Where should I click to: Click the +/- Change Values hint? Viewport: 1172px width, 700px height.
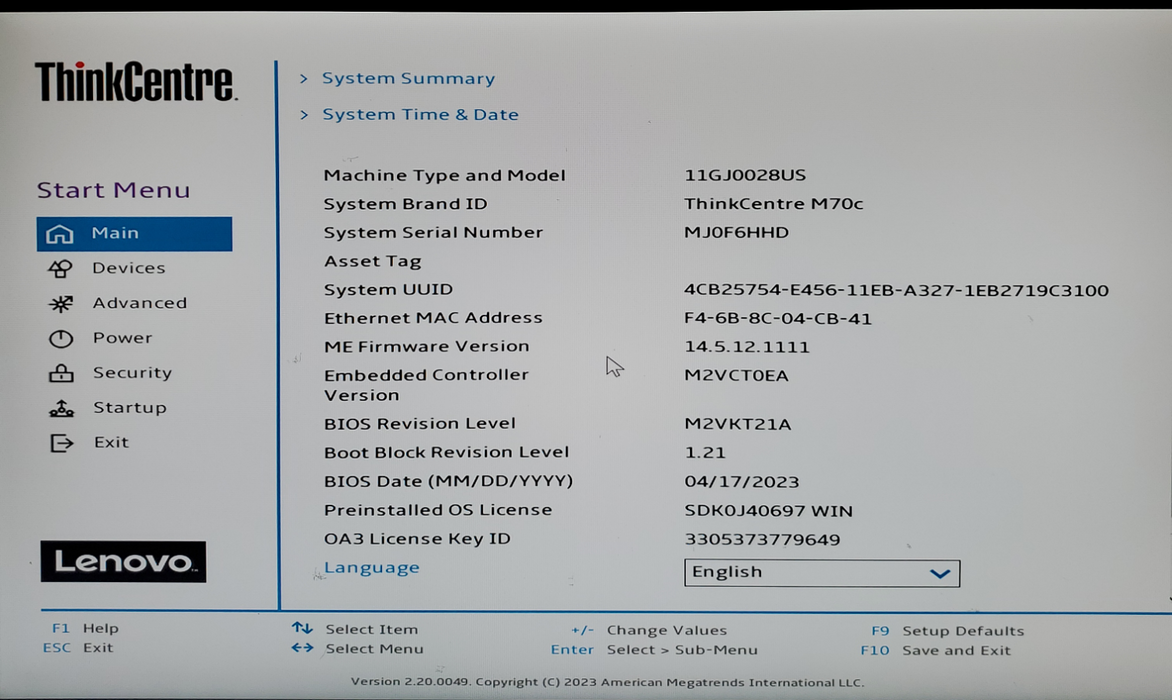pos(649,631)
